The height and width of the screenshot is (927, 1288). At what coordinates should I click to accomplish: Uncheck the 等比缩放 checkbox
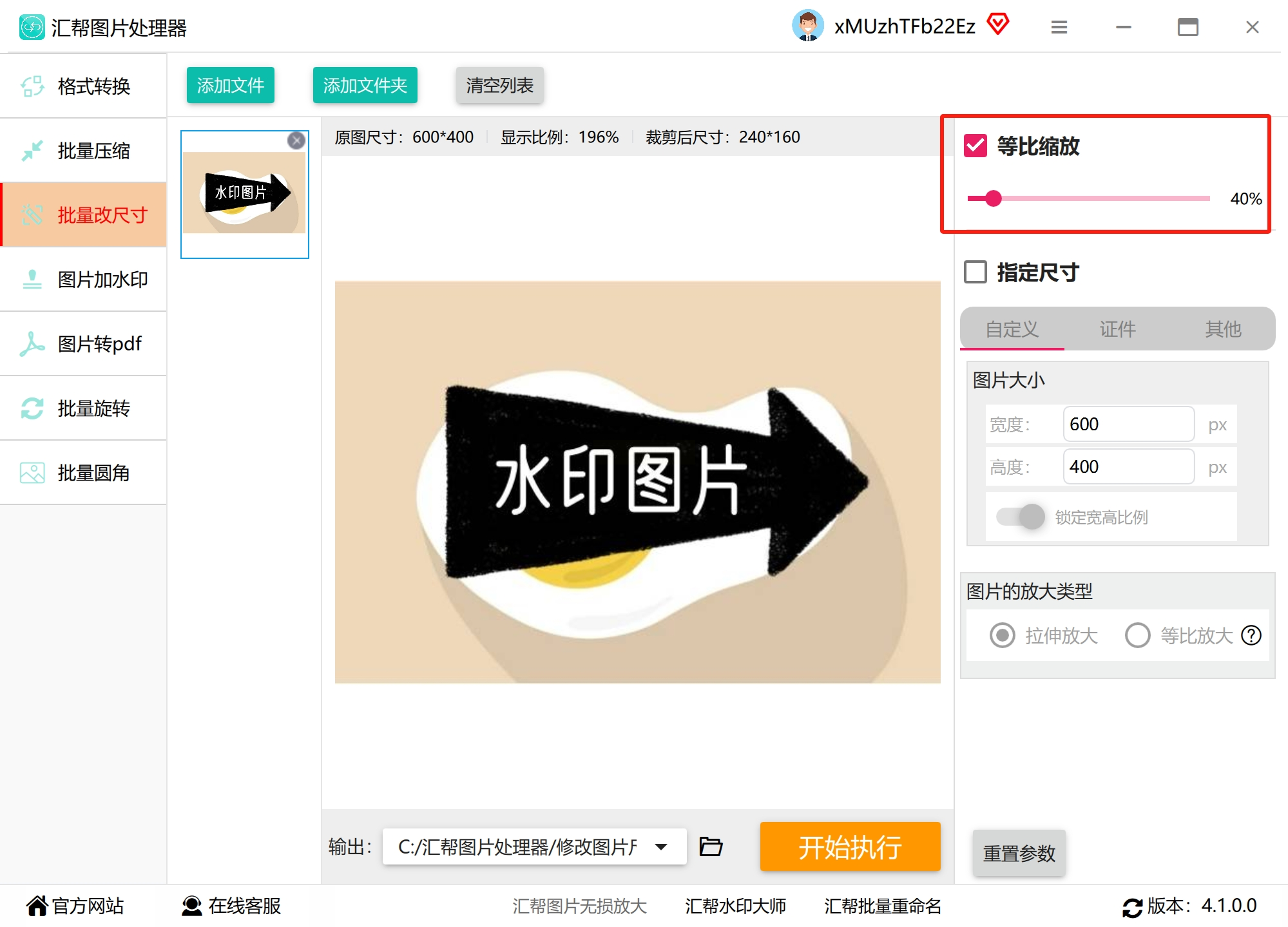[976, 146]
